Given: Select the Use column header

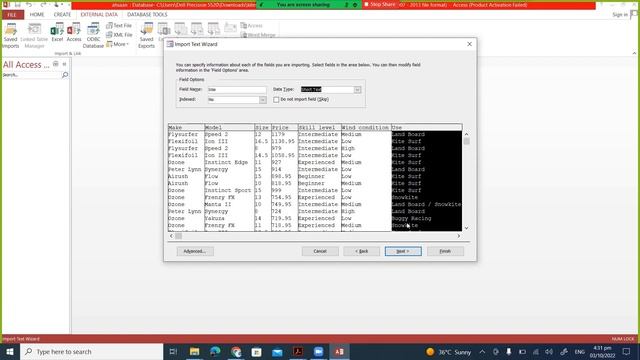Looking at the screenshot, I should point(427,127).
